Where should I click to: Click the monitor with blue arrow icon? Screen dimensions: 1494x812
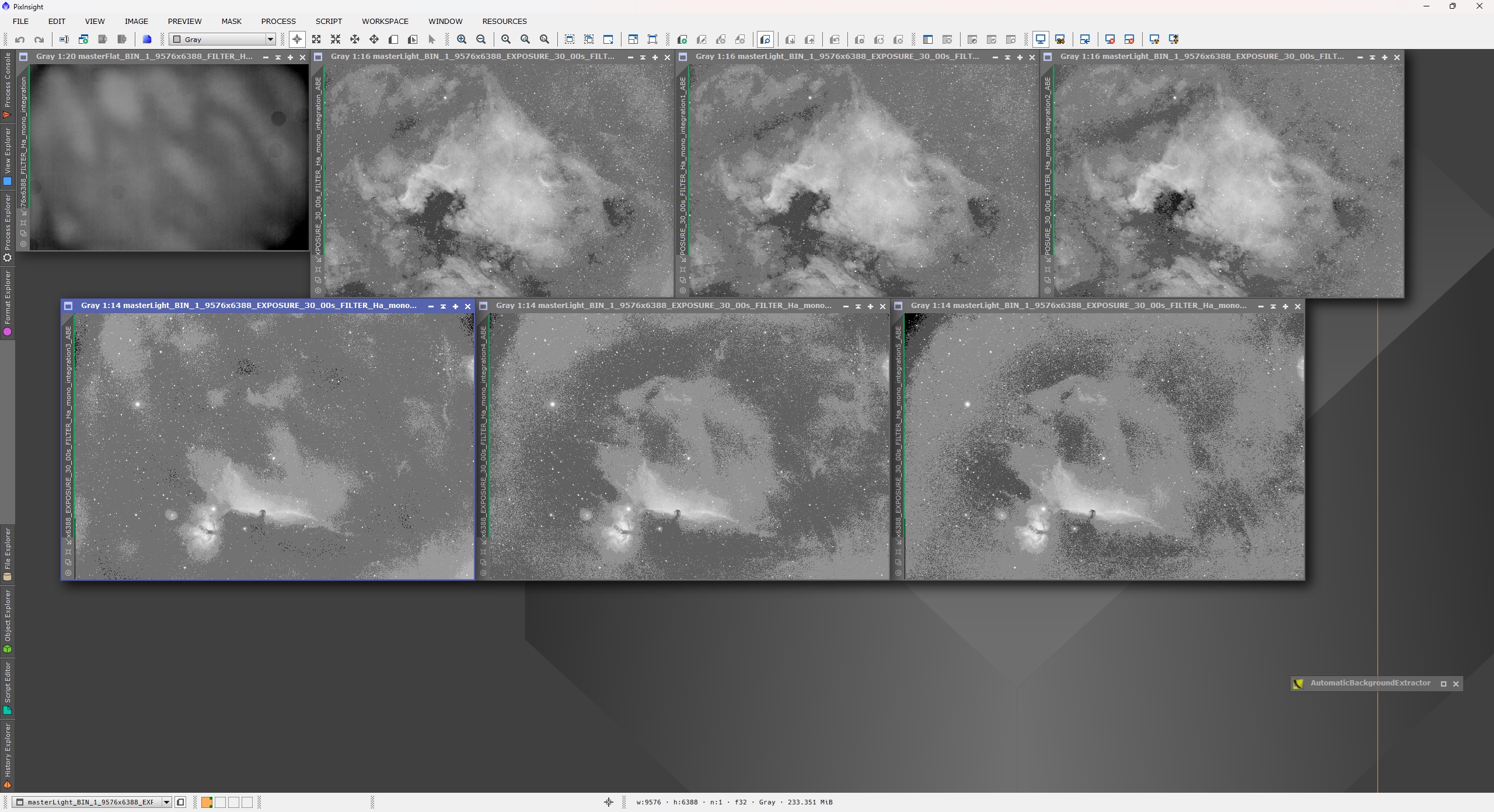[1085, 40]
